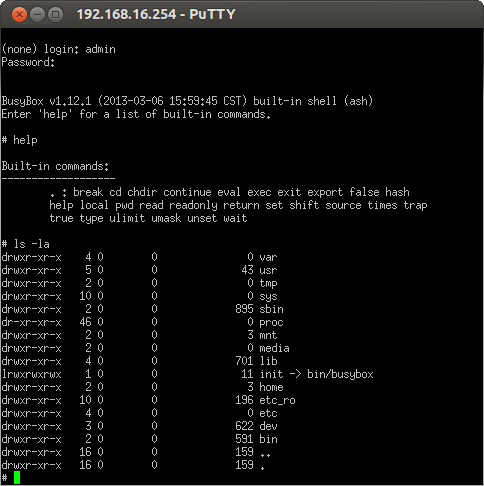
Task: Click the 'lib' directory name
Action: [268, 361]
